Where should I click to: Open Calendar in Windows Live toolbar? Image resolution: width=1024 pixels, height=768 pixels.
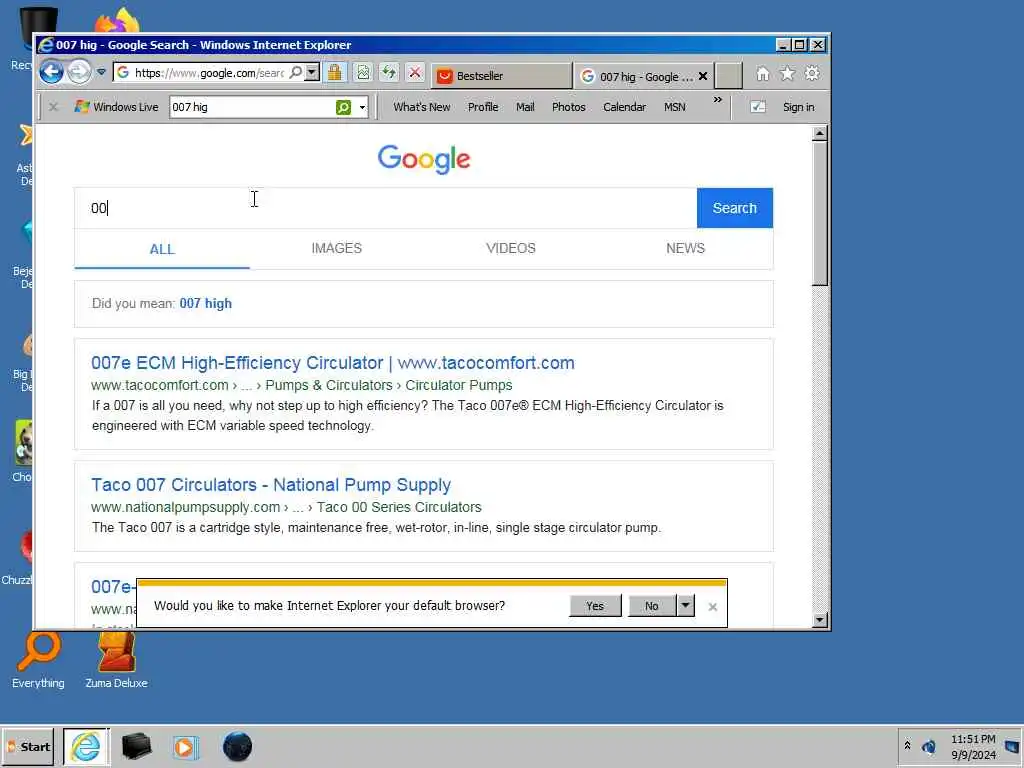pyautogui.click(x=624, y=107)
